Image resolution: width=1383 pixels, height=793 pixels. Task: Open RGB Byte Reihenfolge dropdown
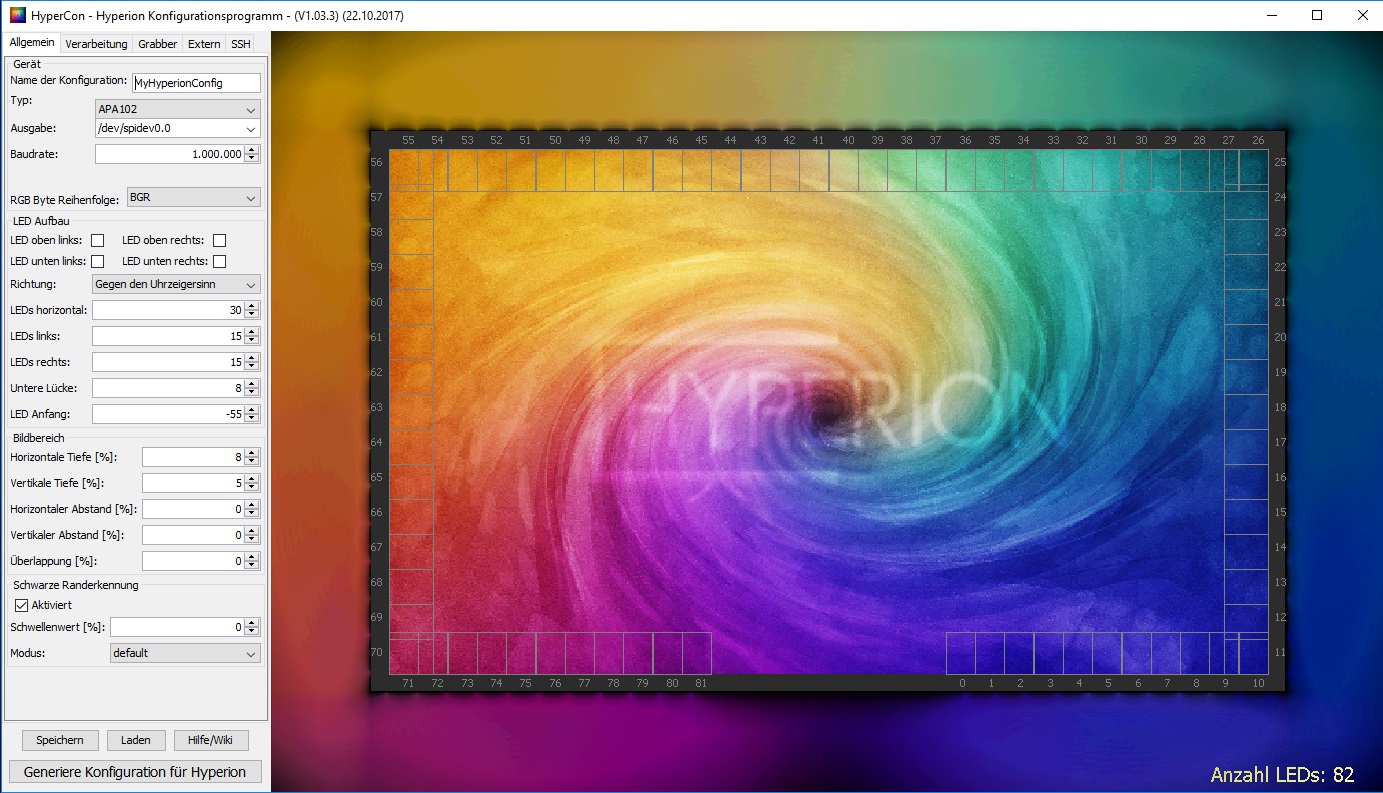point(193,198)
